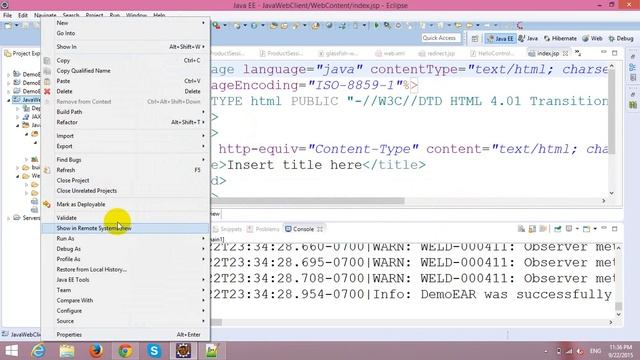Click the Pin Console icon

pos(558,229)
